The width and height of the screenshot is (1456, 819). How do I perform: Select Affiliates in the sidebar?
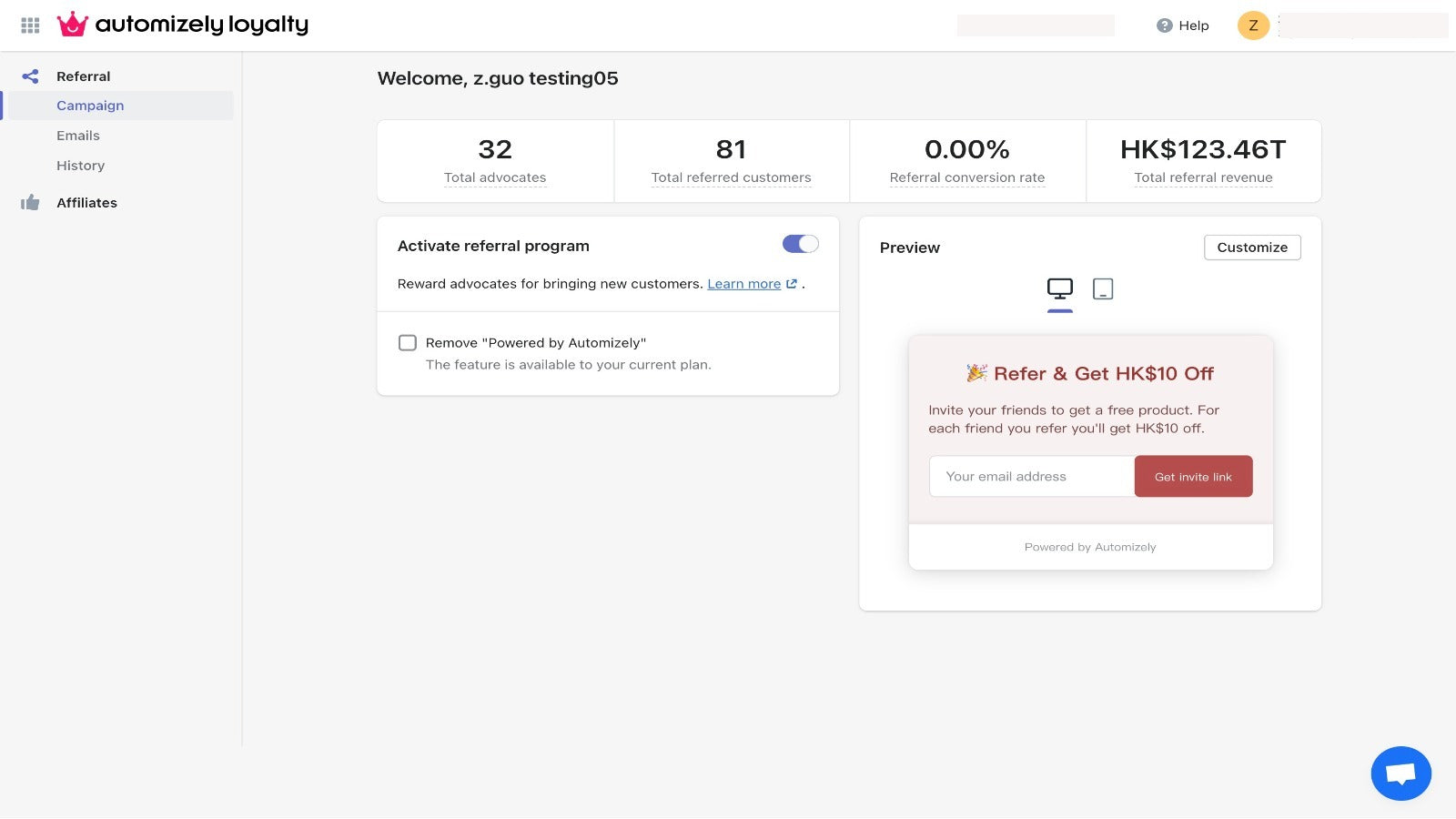86,203
